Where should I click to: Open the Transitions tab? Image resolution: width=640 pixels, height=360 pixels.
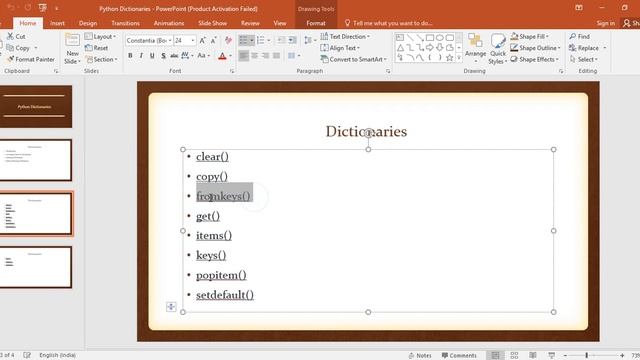[125, 23]
